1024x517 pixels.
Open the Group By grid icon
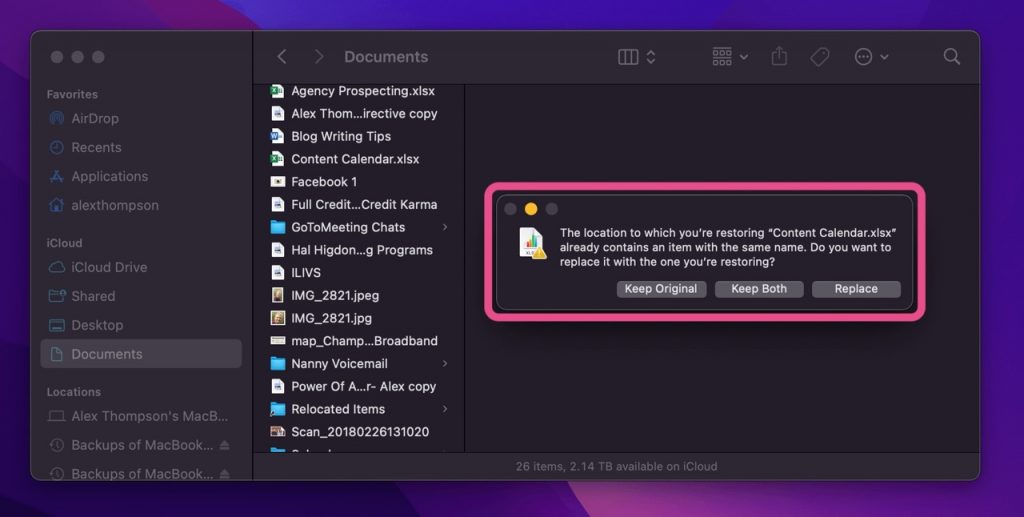(x=722, y=57)
